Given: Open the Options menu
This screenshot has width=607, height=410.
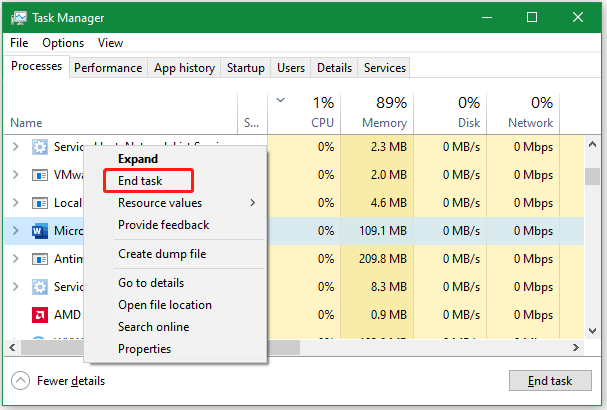Looking at the screenshot, I should pyautogui.click(x=63, y=43).
